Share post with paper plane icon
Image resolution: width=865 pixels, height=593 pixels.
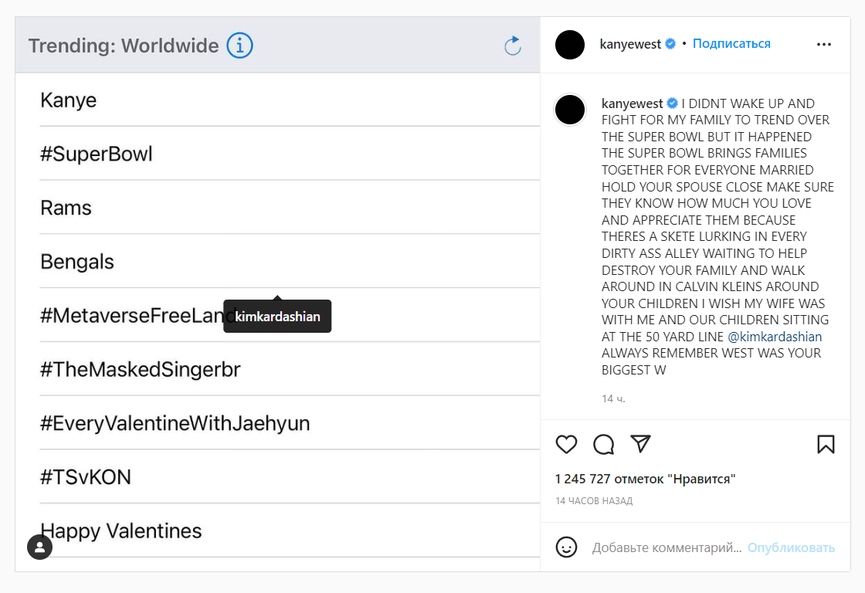point(641,443)
